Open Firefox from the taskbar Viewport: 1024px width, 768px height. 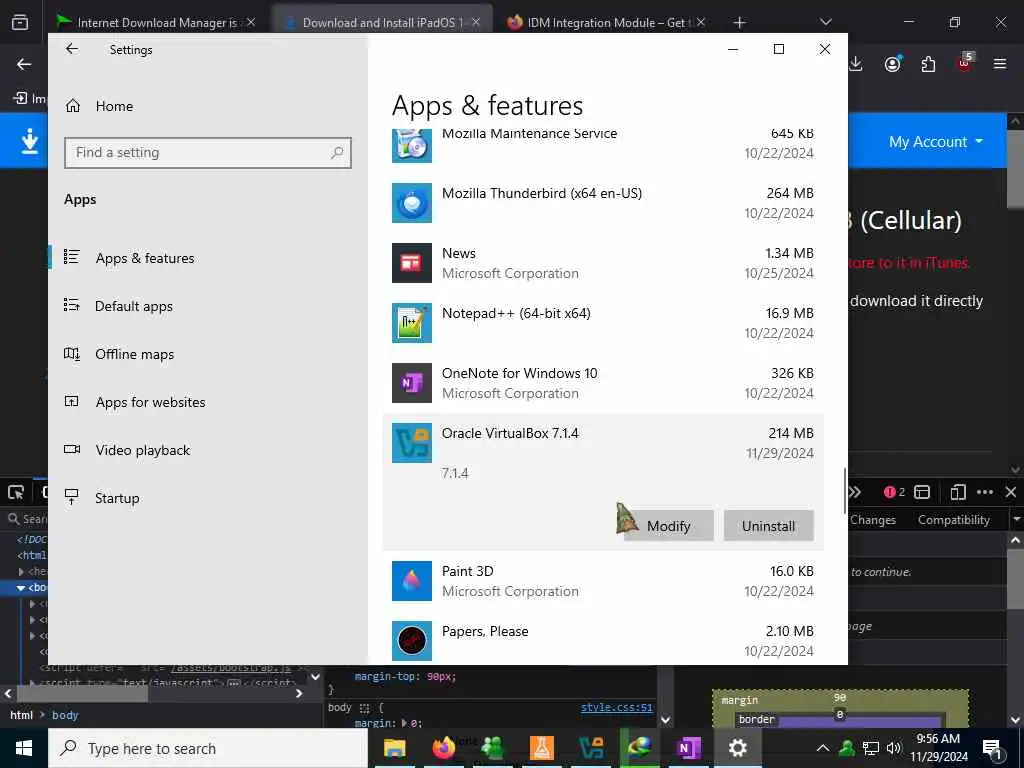(444, 748)
